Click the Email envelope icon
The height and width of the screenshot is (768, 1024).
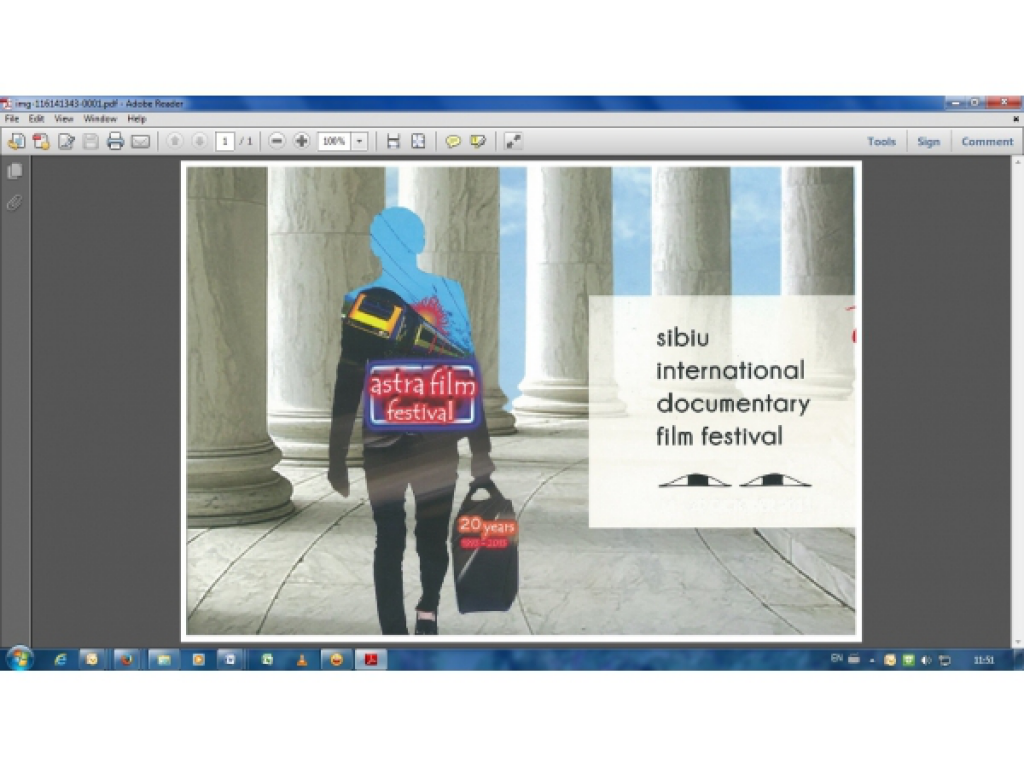(x=140, y=141)
